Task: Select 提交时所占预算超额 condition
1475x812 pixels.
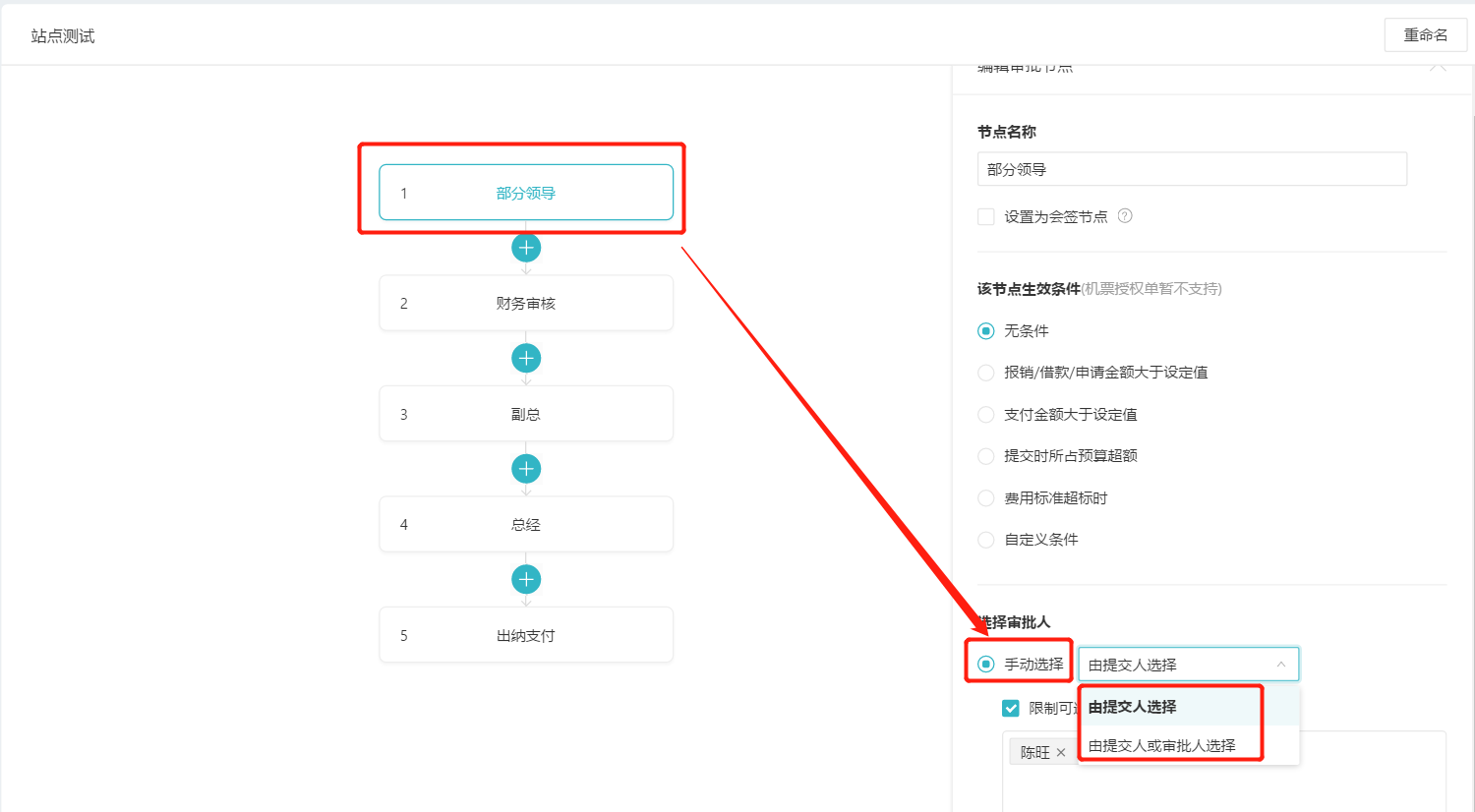Action: tap(985, 456)
